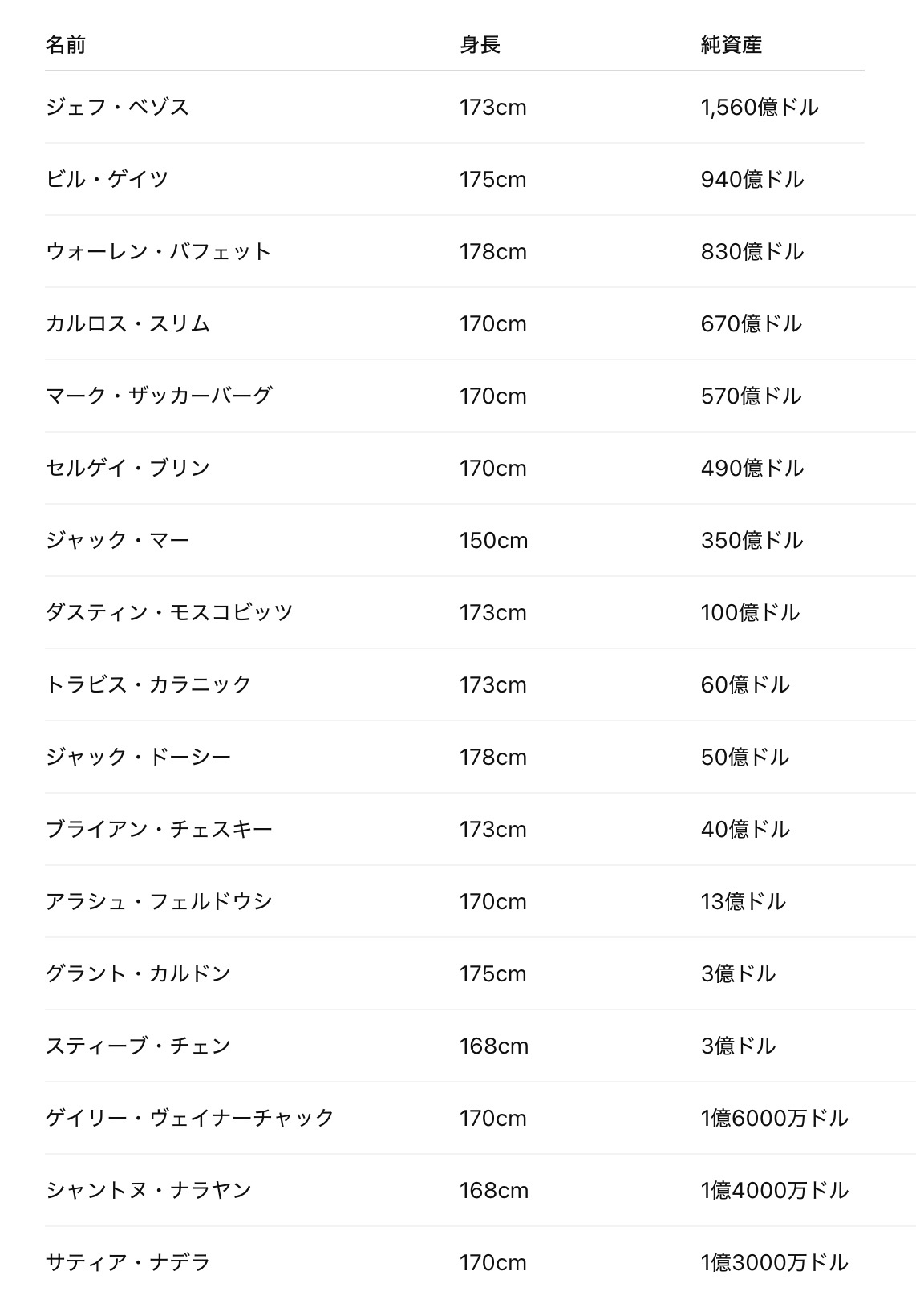Select the マーク・ザッカーバーグ name cell

(x=159, y=396)
